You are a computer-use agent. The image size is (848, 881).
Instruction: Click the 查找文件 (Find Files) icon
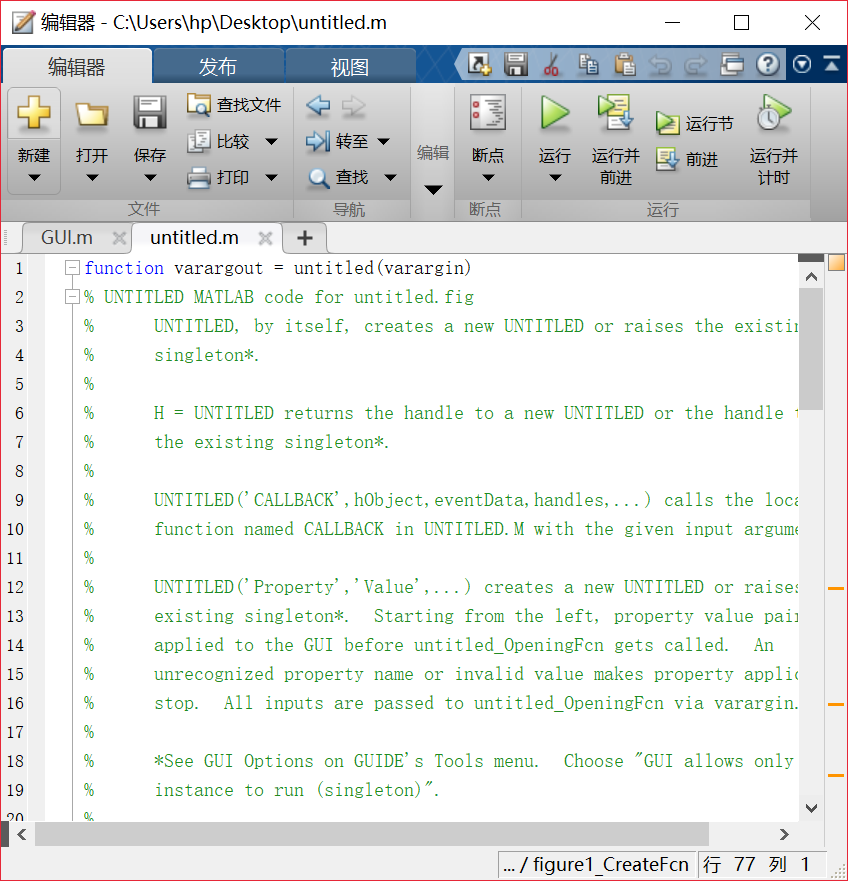click(199, 105)
